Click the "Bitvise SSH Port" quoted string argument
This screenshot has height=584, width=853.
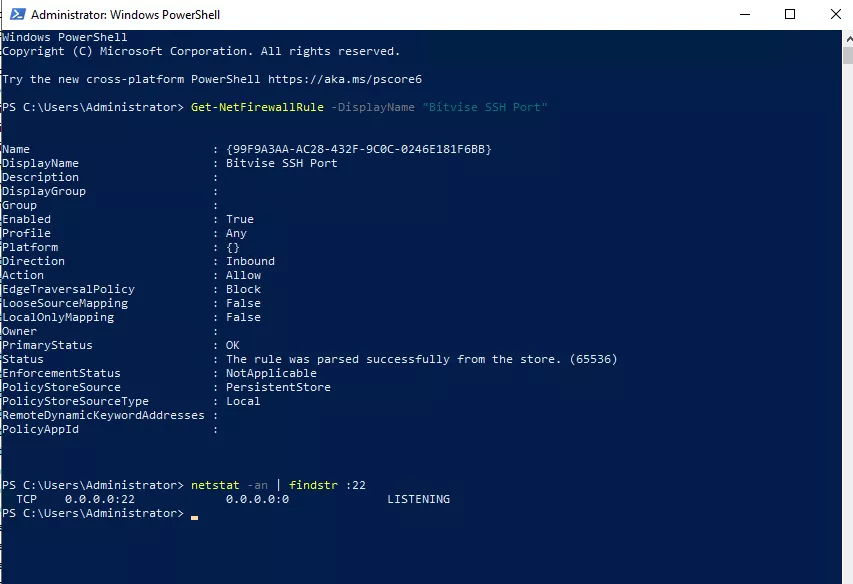point(485,107)
